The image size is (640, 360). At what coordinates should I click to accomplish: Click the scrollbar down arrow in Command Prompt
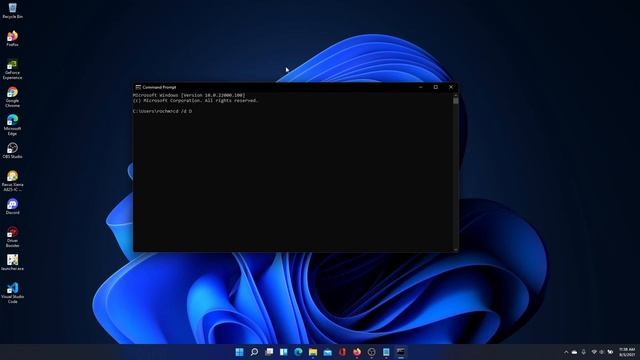456,249
